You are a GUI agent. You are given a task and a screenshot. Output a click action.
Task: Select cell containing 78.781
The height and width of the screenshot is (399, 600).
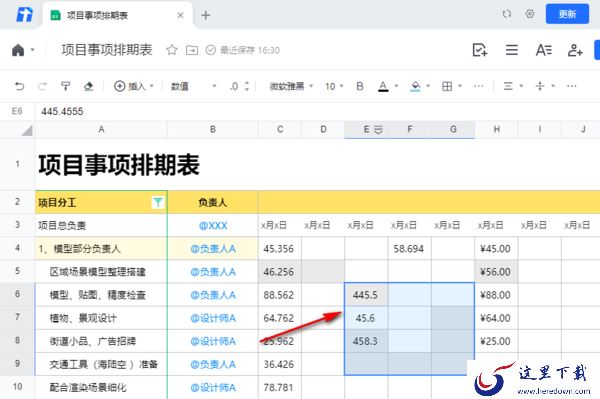click(x=280, y=388)
